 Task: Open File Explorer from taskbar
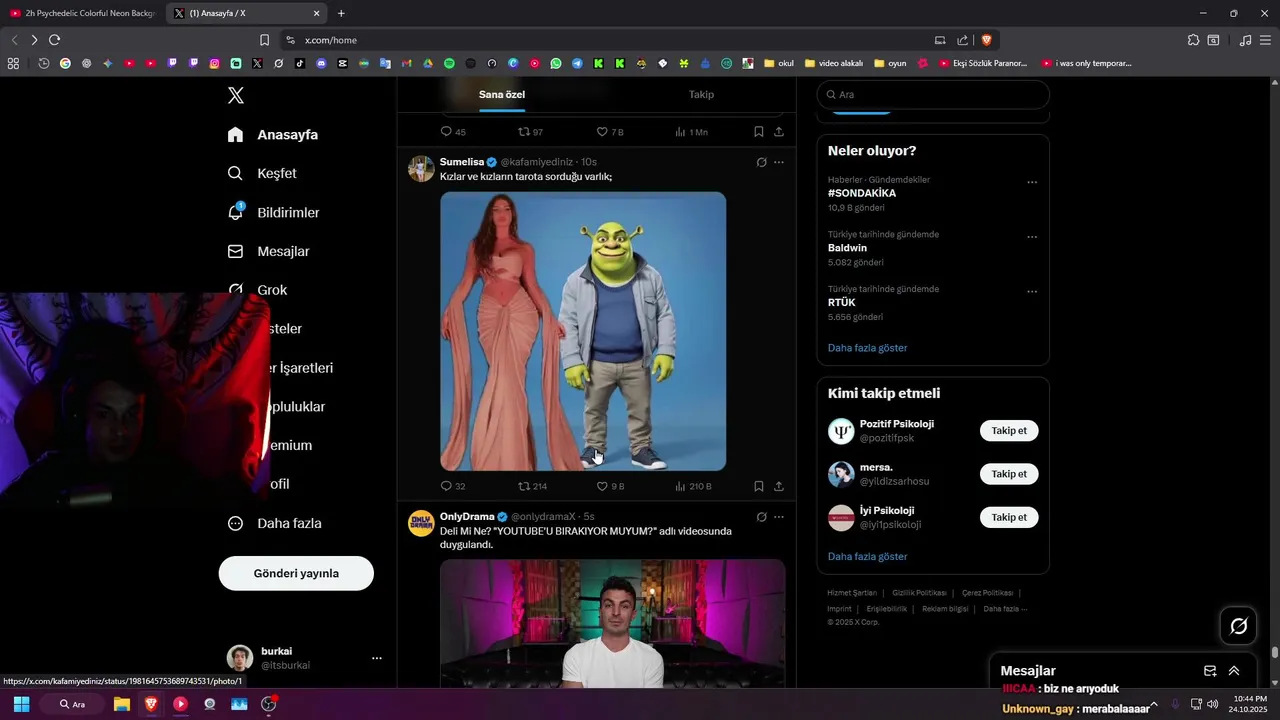click(122, 704)
